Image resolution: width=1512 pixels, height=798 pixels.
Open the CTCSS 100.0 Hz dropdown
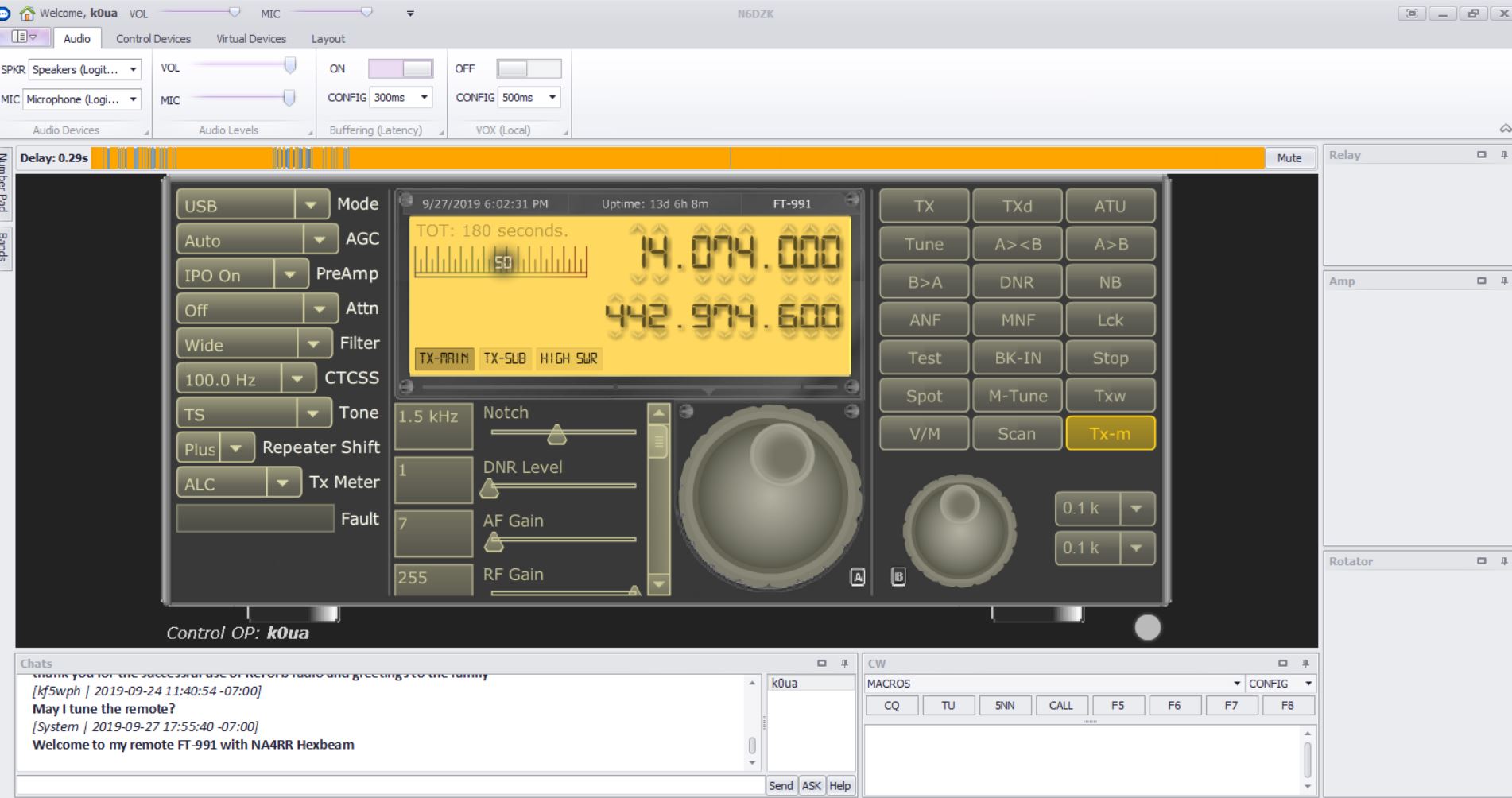coord(297,379)
